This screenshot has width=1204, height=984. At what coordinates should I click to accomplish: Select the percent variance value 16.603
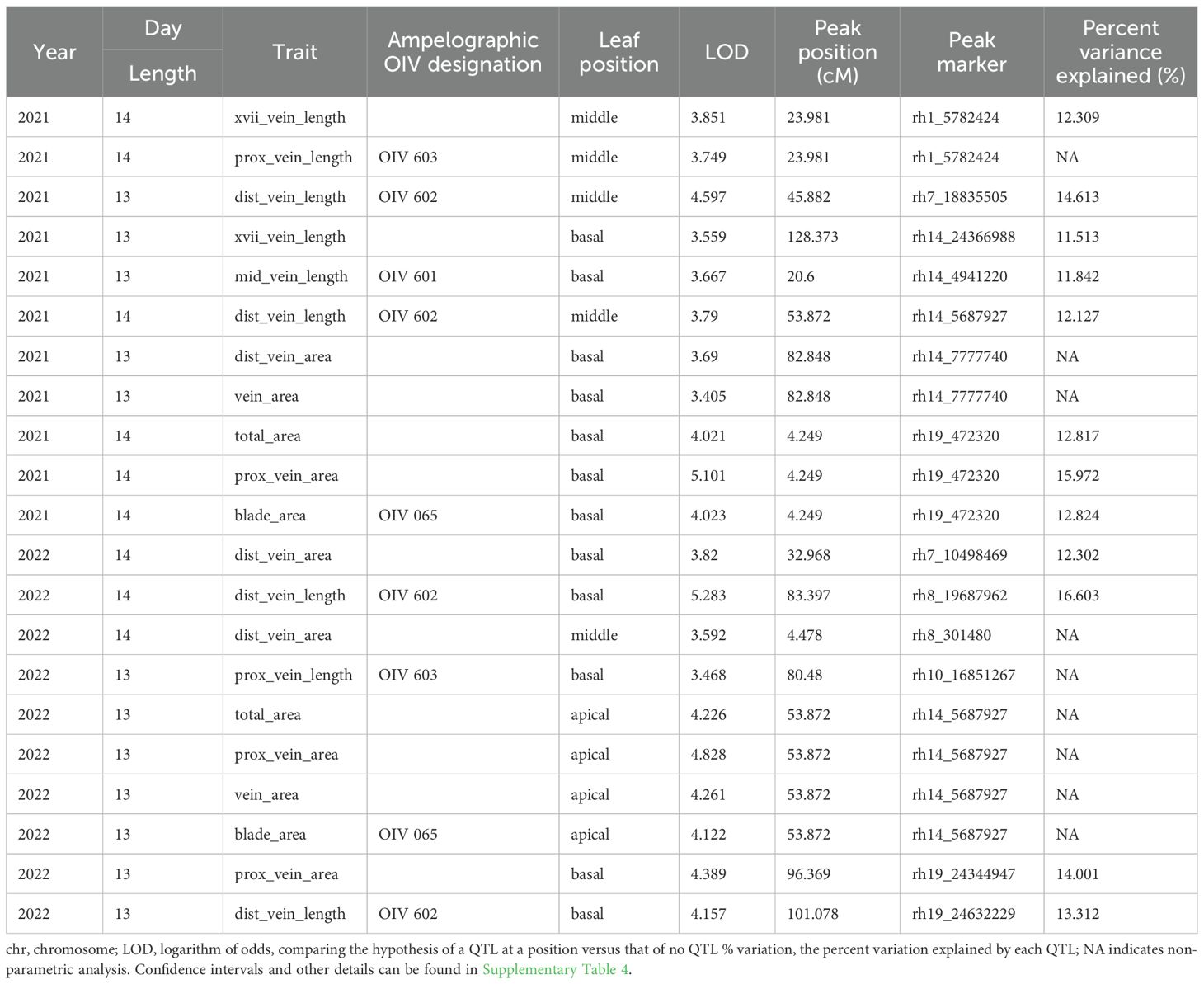pyautogui.click(x=1077, y=596)
